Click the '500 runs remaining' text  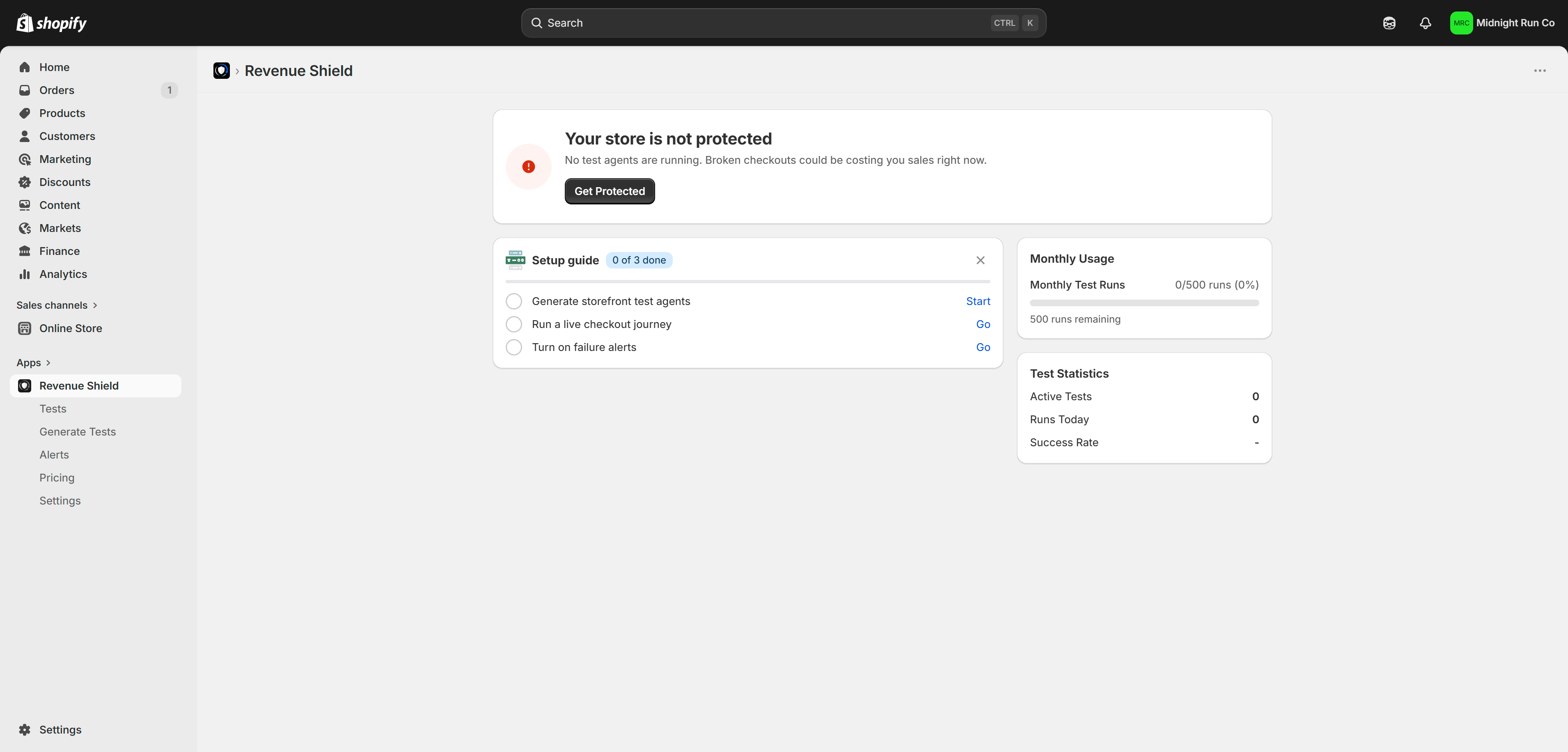(x=1075, y=319)
